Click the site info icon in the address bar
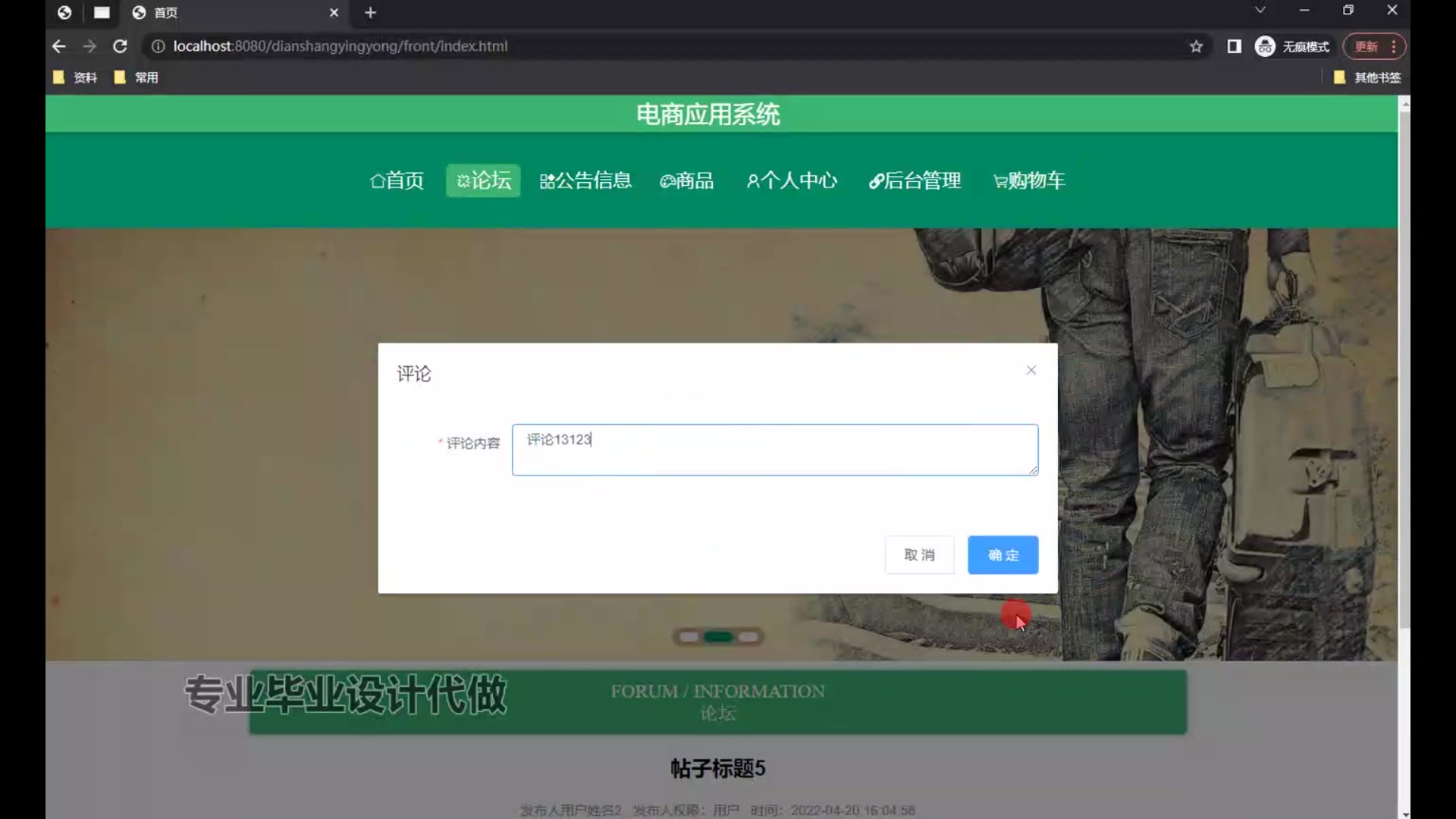The image size is (1456, 819). pos(158,46)
